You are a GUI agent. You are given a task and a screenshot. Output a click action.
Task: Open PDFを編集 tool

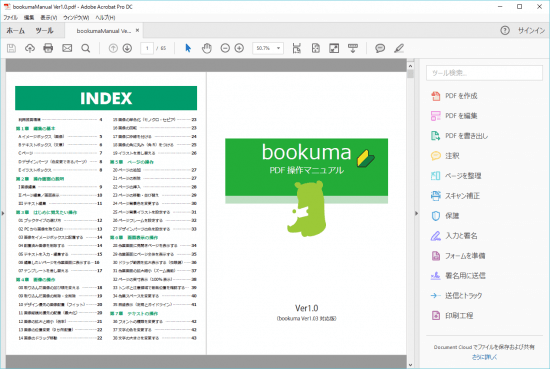454,116
